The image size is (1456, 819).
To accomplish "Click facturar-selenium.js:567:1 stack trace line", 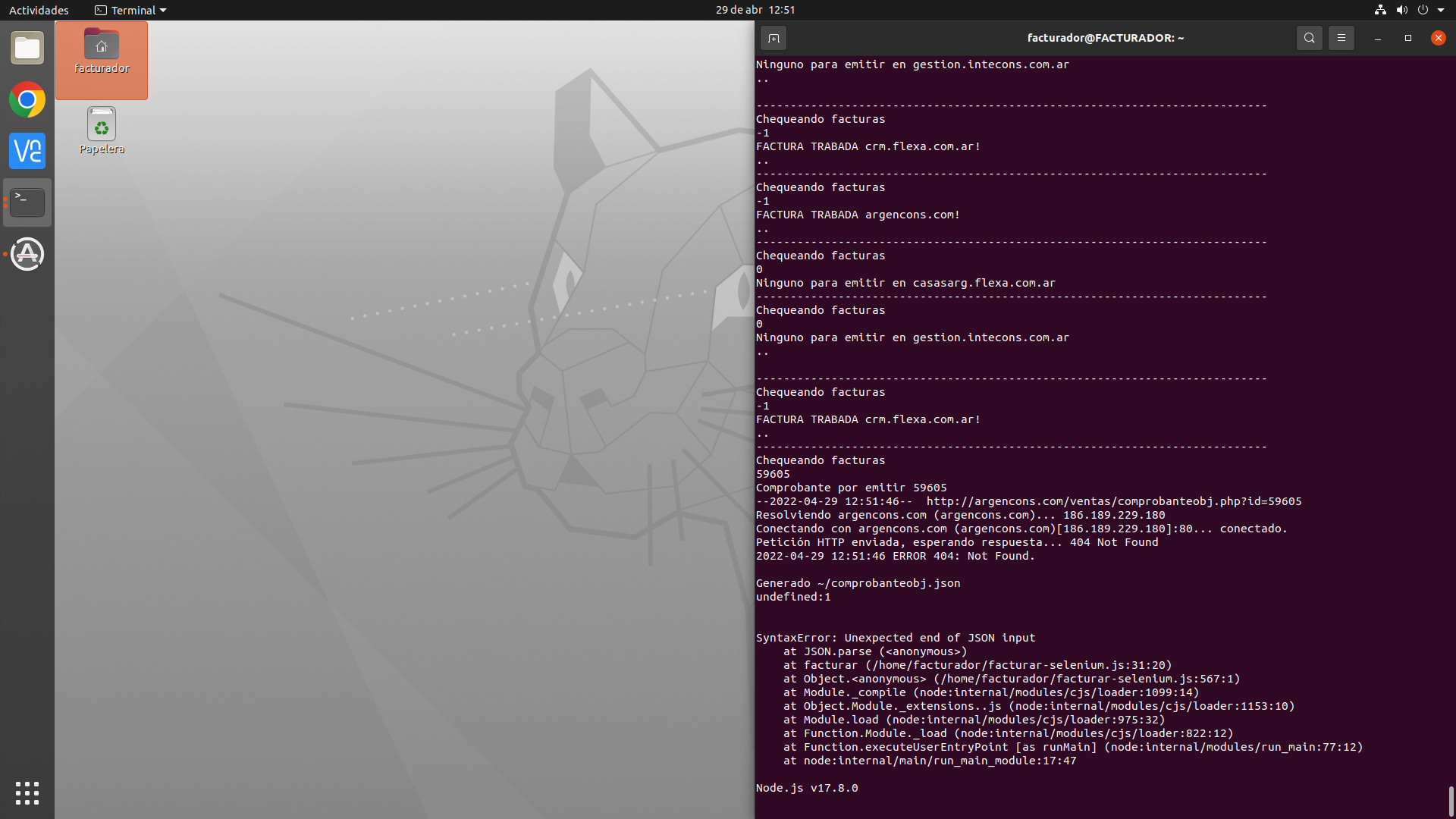I will pos(1012,679).
